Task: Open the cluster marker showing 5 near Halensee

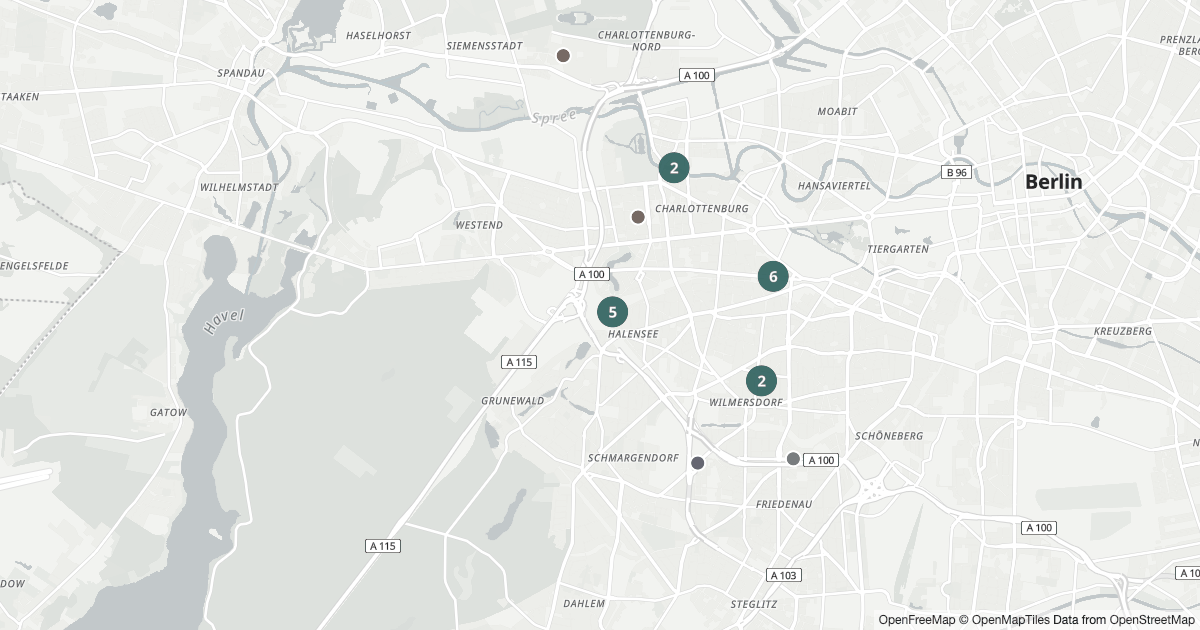Action: [x=613, y=312]
